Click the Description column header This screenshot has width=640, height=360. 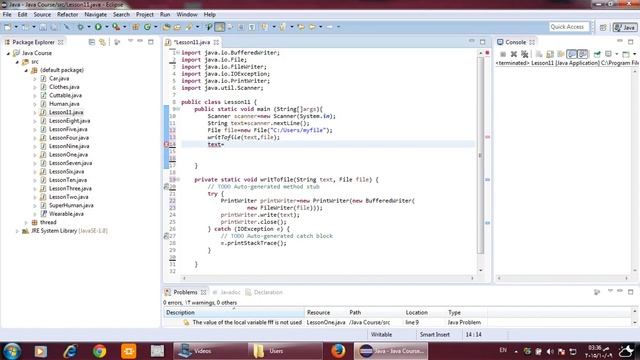234,313
